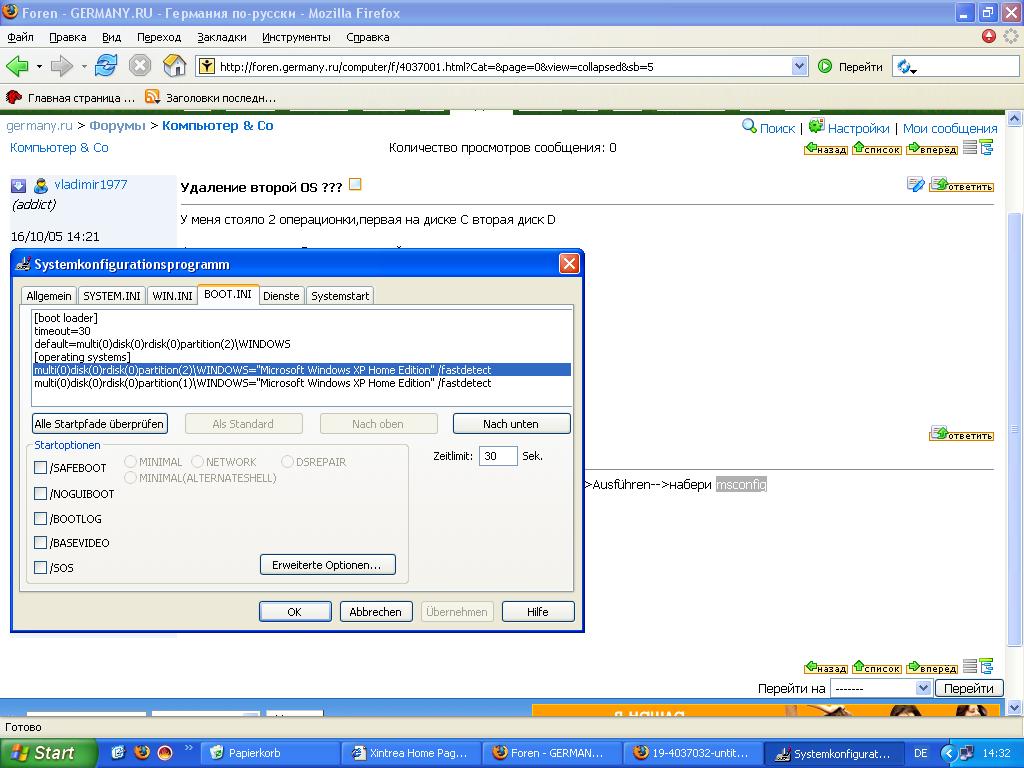Image resolution: width=1024 pixels, height=768 pixels.
Task: Expand the Quick Launch overflow chevron
Action: (x=189, y=748)
